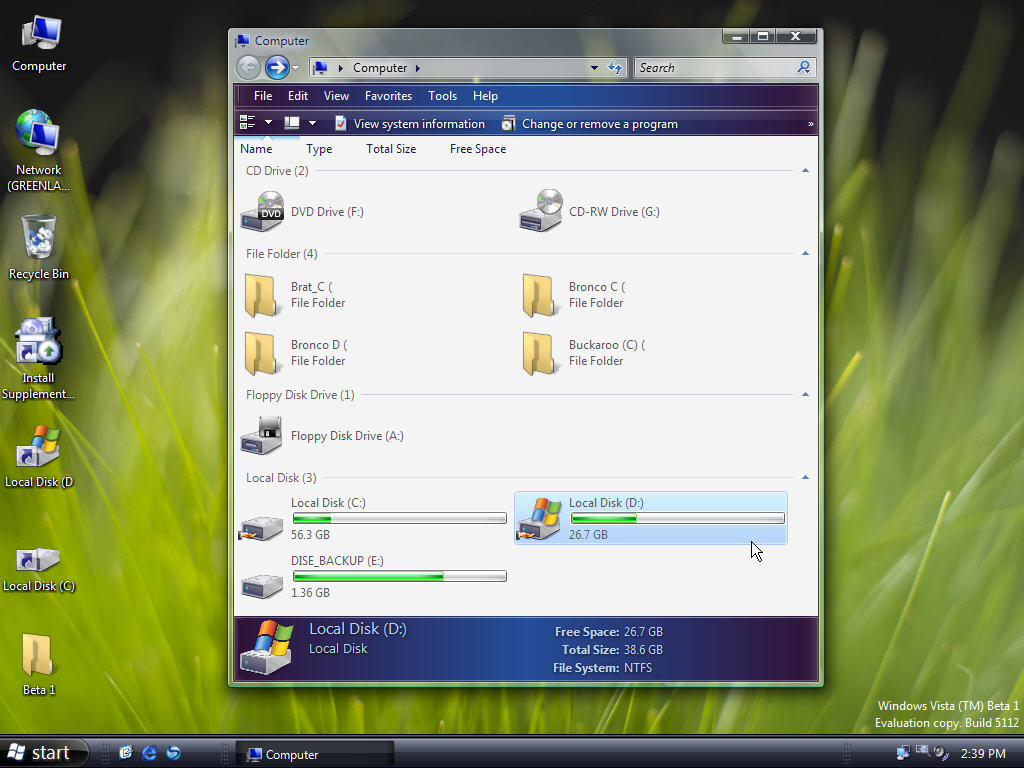Select the CD-RW Drive (G:) icon
1024x768 pixels.
coord(541,211)
